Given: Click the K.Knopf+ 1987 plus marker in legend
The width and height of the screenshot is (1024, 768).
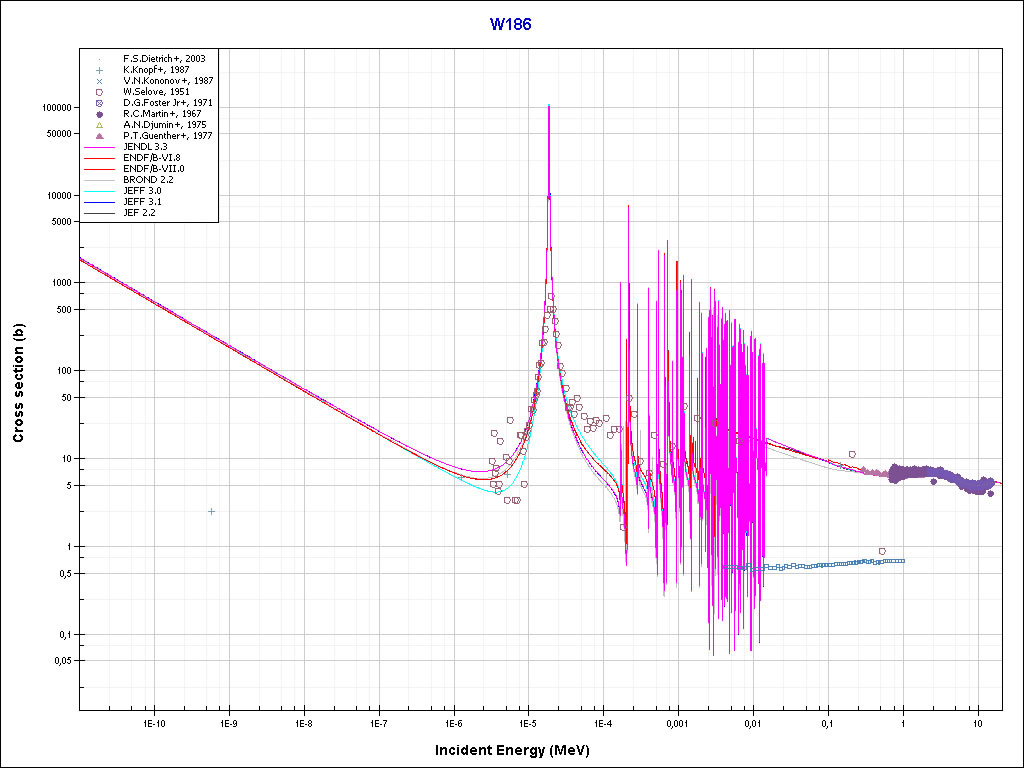Looking at the screenshot, I should tap(99, 70).
